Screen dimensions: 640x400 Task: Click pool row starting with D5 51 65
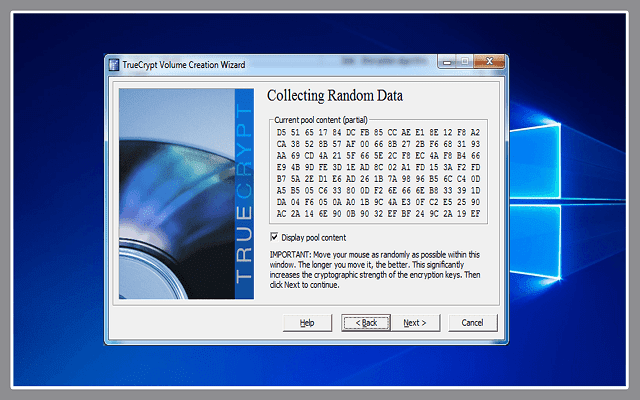(378, 133)
